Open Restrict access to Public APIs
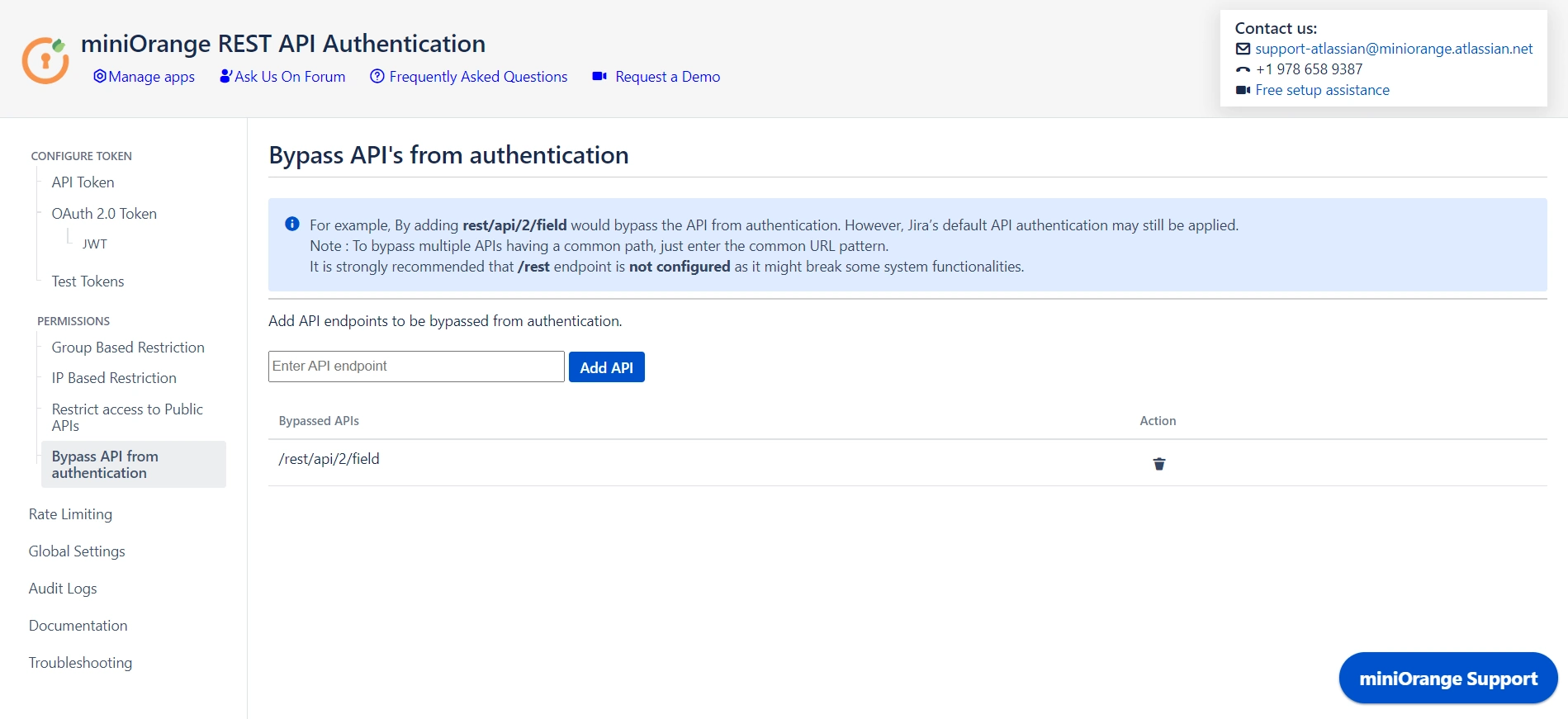Screen dimensions: 1568x719 (x=127, y=418)
